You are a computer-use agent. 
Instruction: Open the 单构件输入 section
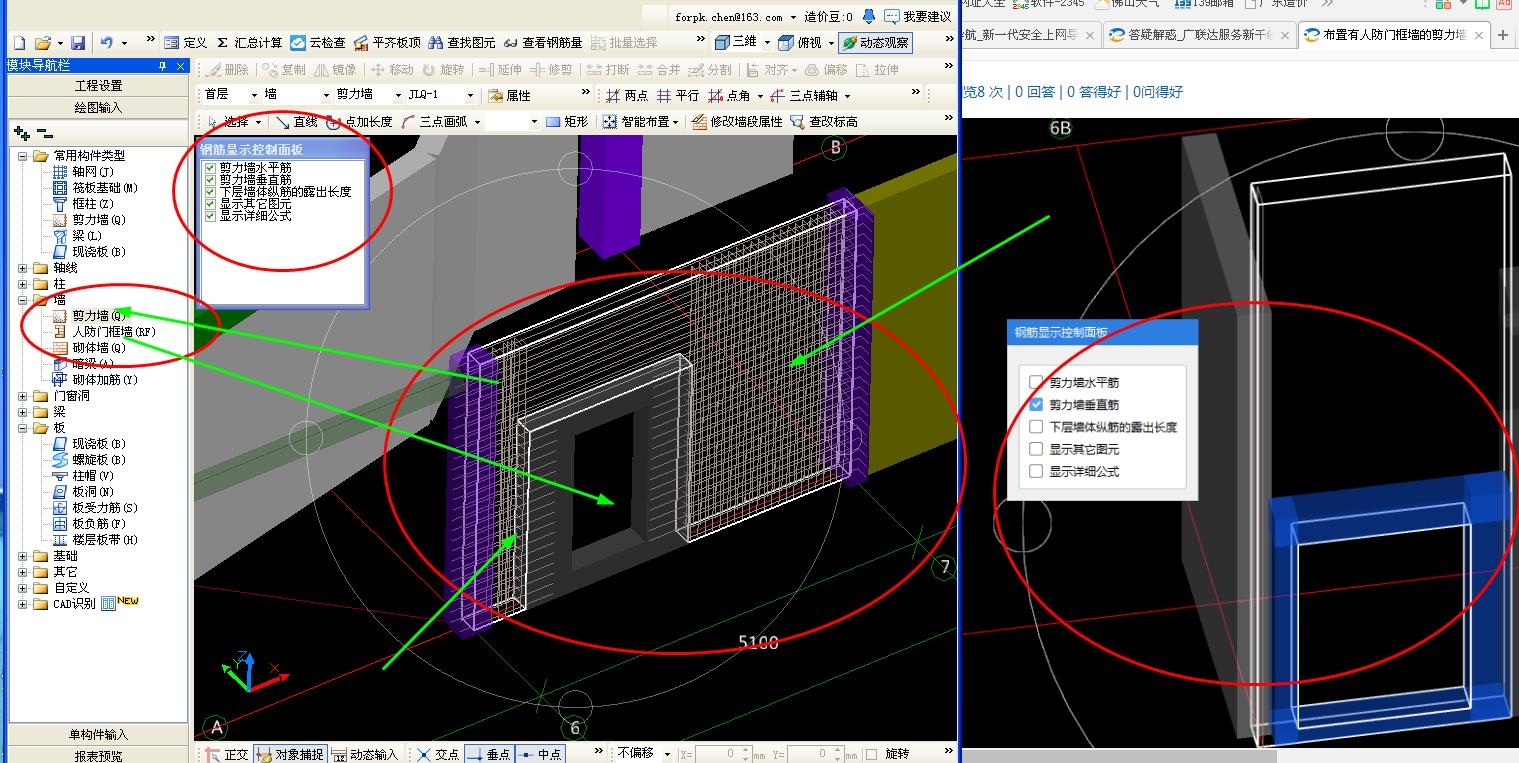[x=98, y=735]
